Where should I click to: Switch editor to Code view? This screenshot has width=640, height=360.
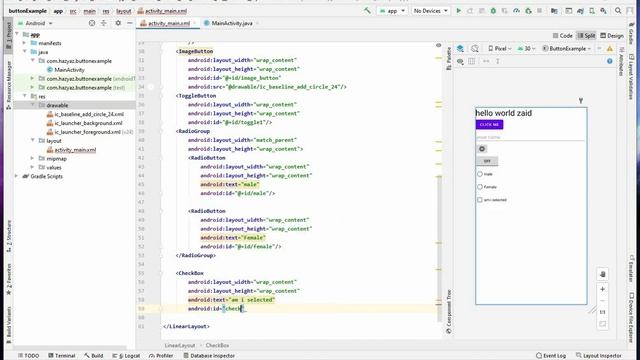(x=562, y=36)
